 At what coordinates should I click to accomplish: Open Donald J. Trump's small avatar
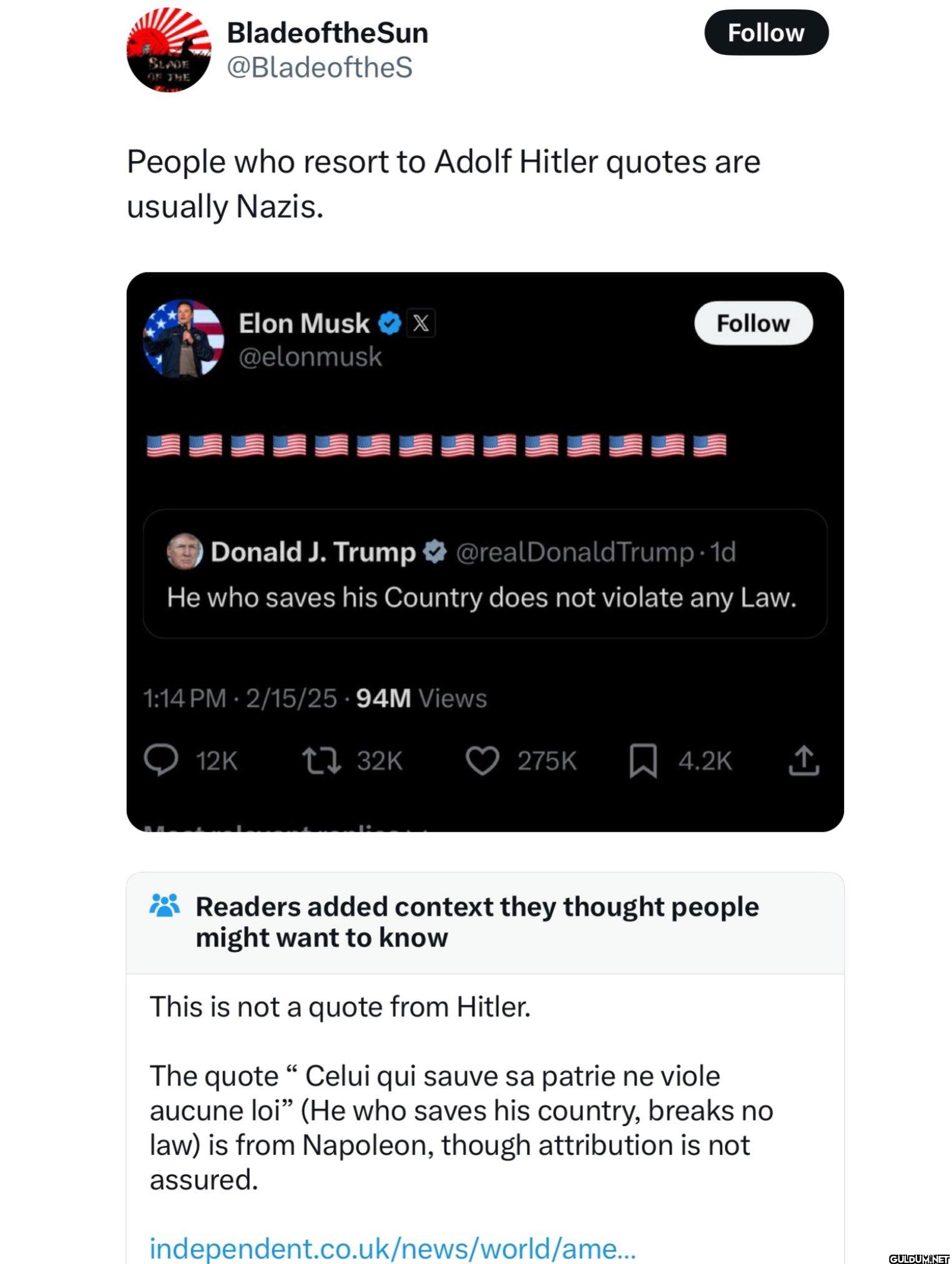tap(185, 551)
